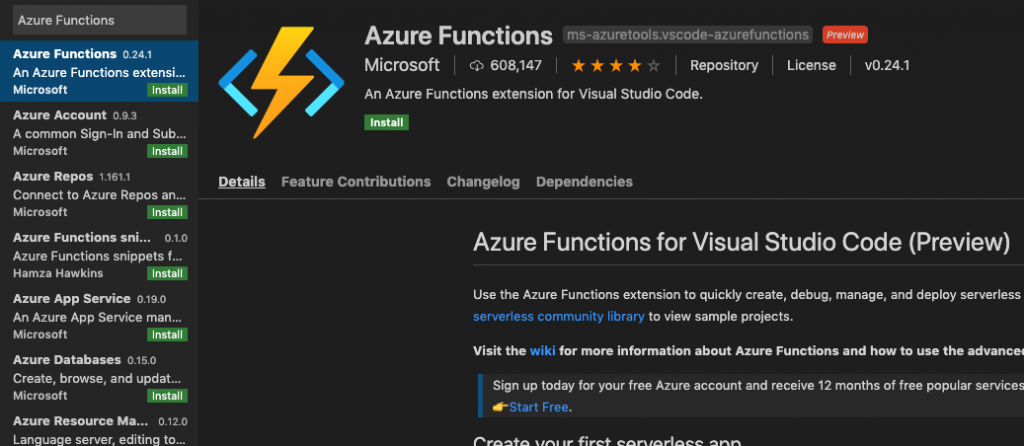The height and width of the screenshot is (446, 1024).
Task: Select Azure Functions snippets extension in list
Action: [x=90, y=255]
